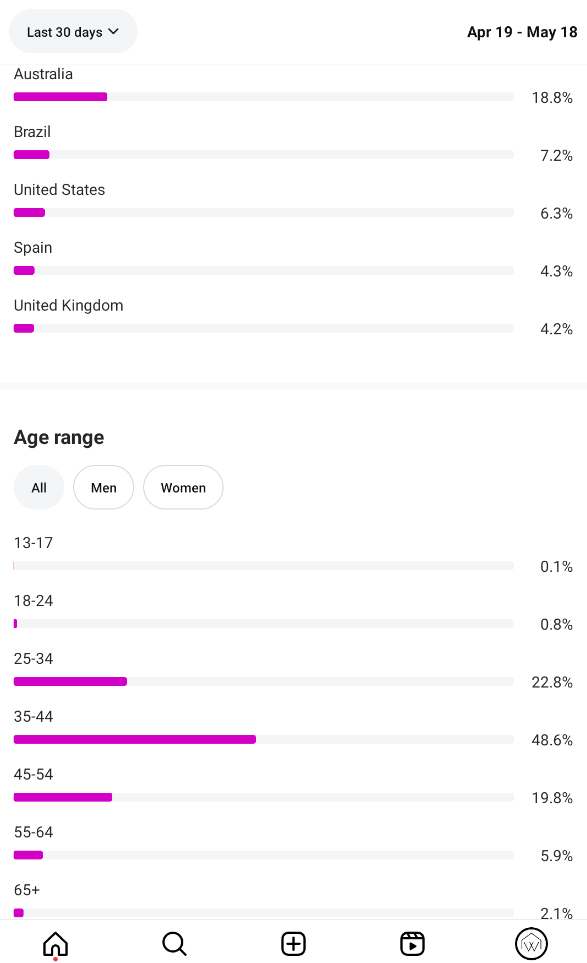
Task: Select the 35-44 age bar
Action: [x=263, y=739]
